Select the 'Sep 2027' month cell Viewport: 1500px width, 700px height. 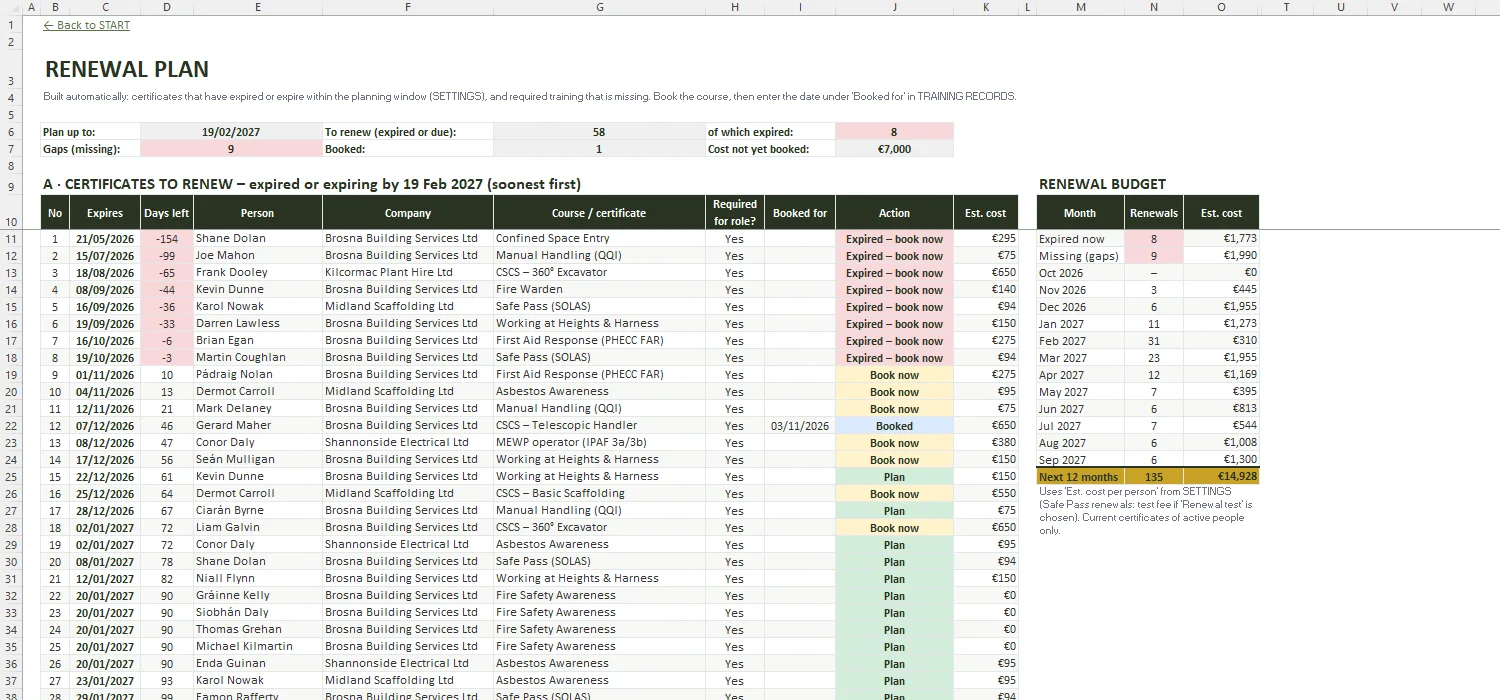(x=1080, y=460)
